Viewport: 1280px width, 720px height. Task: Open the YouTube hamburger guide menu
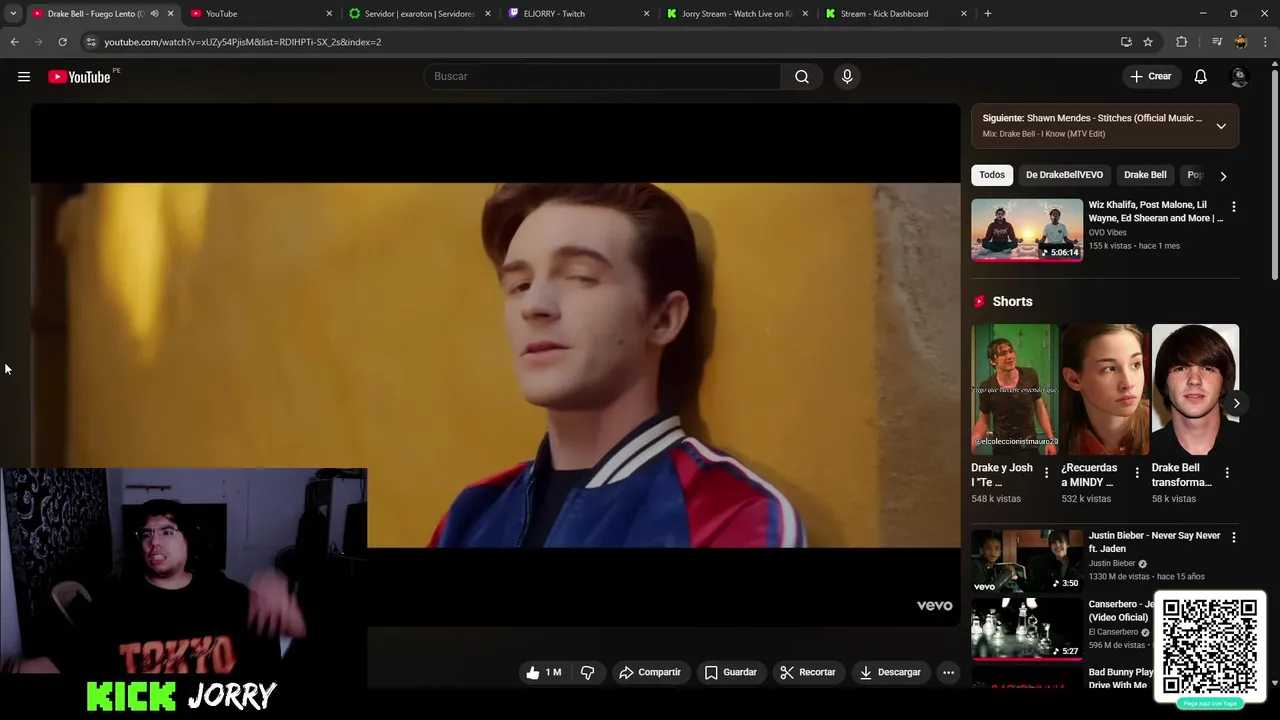(x=24, y=76)
